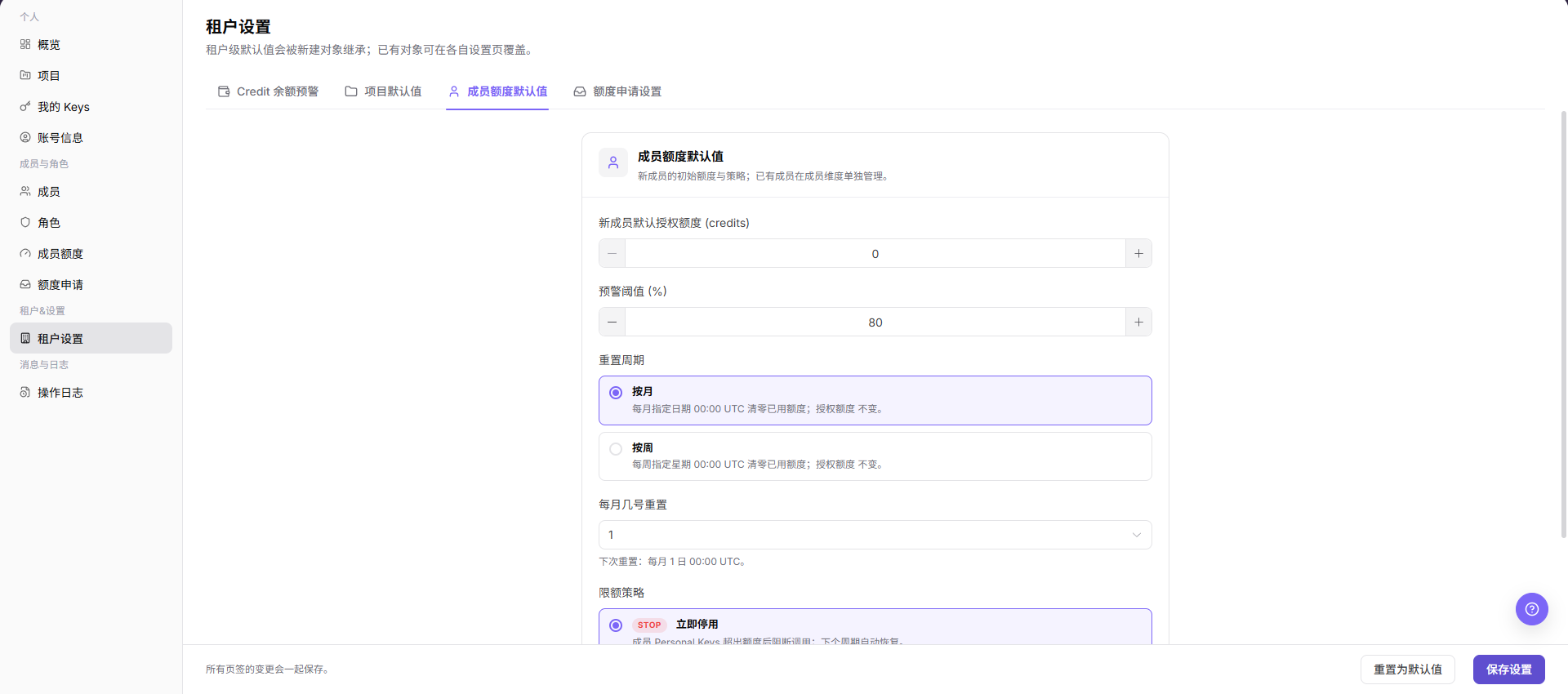
Task: Switch to 成员额度默认值 tab
Action: coord(497,91)
